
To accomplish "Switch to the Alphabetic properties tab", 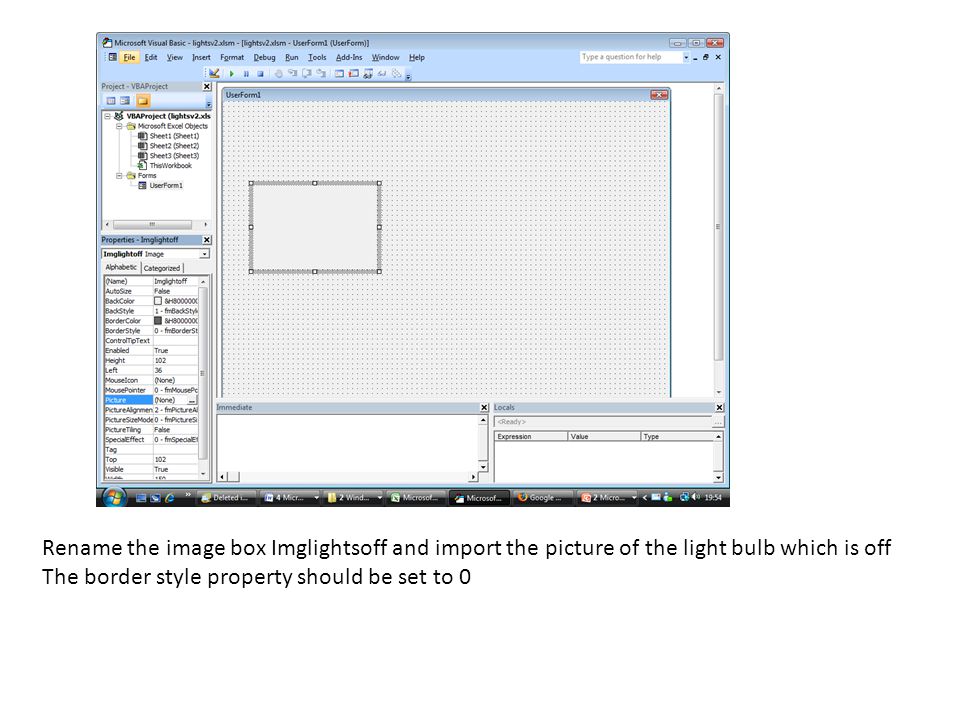I will tap(121, 268).
